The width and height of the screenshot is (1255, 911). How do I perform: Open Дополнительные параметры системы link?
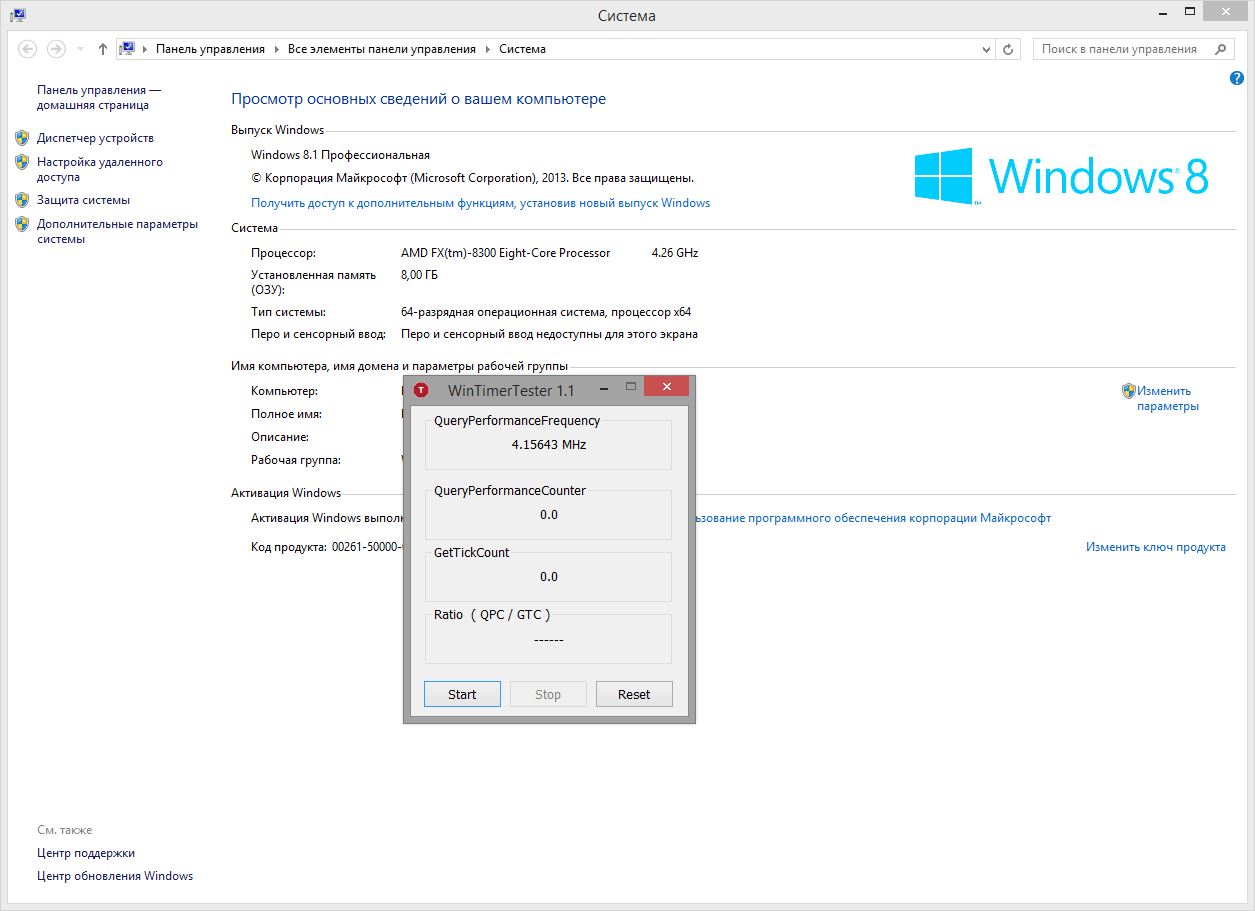tap(118, 231)
